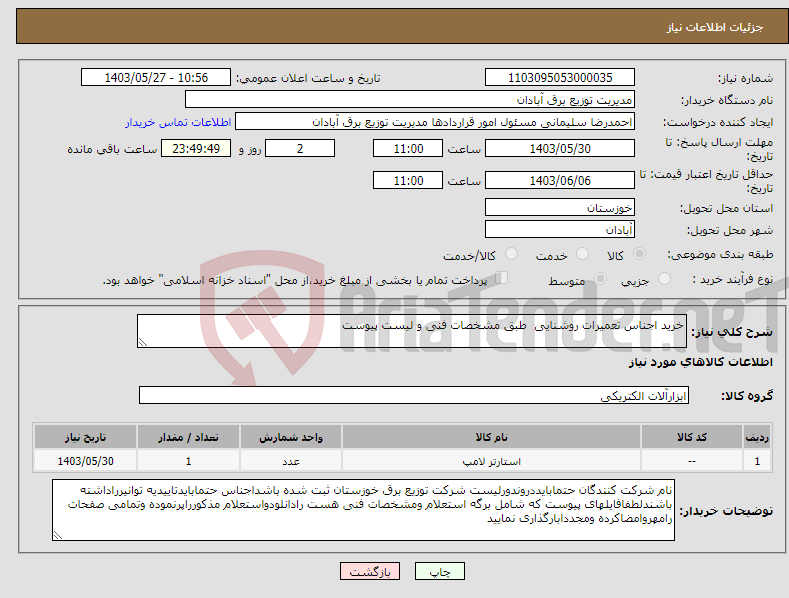Click the واحد شمارش column header
The height and width of the screenshot is (598, 789).
point(291,437)
